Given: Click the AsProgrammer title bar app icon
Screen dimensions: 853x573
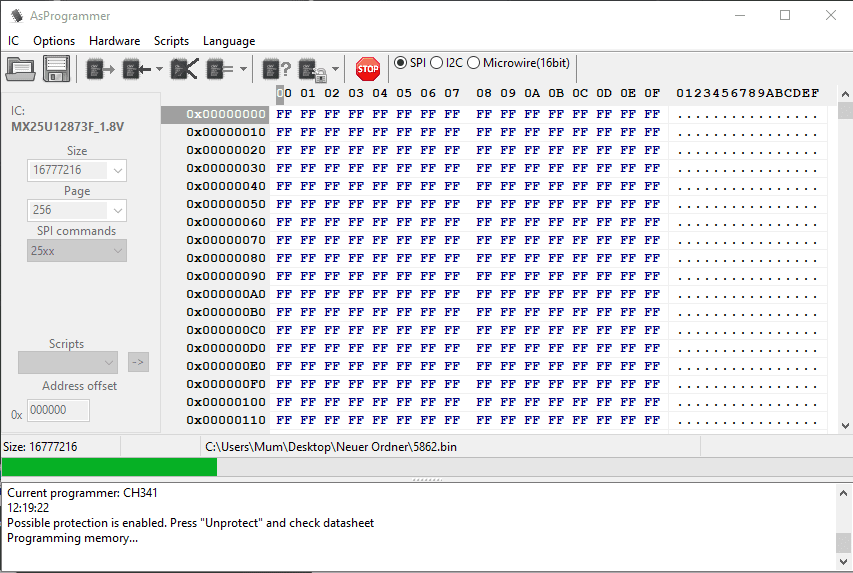Looking at the screenshot, I should 16,15.
